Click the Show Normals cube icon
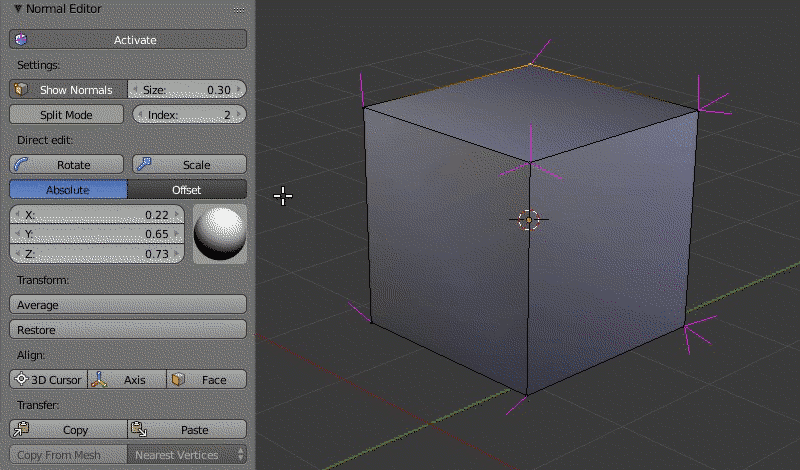800x470 pixels. pyautogui.click(x=20, y=89)
